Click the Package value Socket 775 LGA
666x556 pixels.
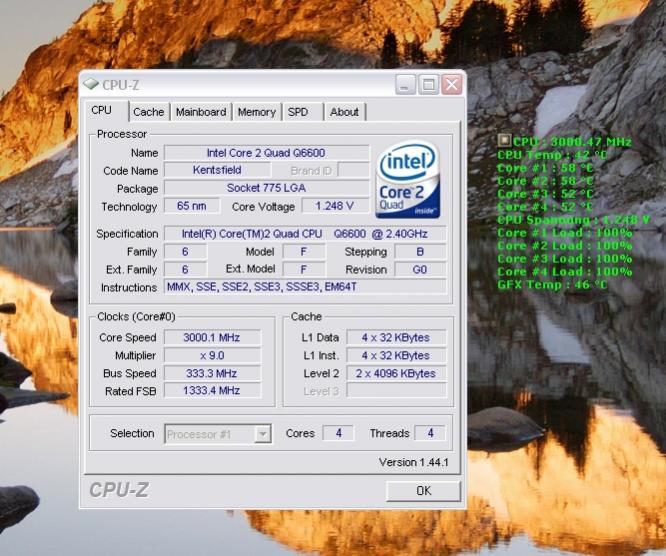coord(267,188)
